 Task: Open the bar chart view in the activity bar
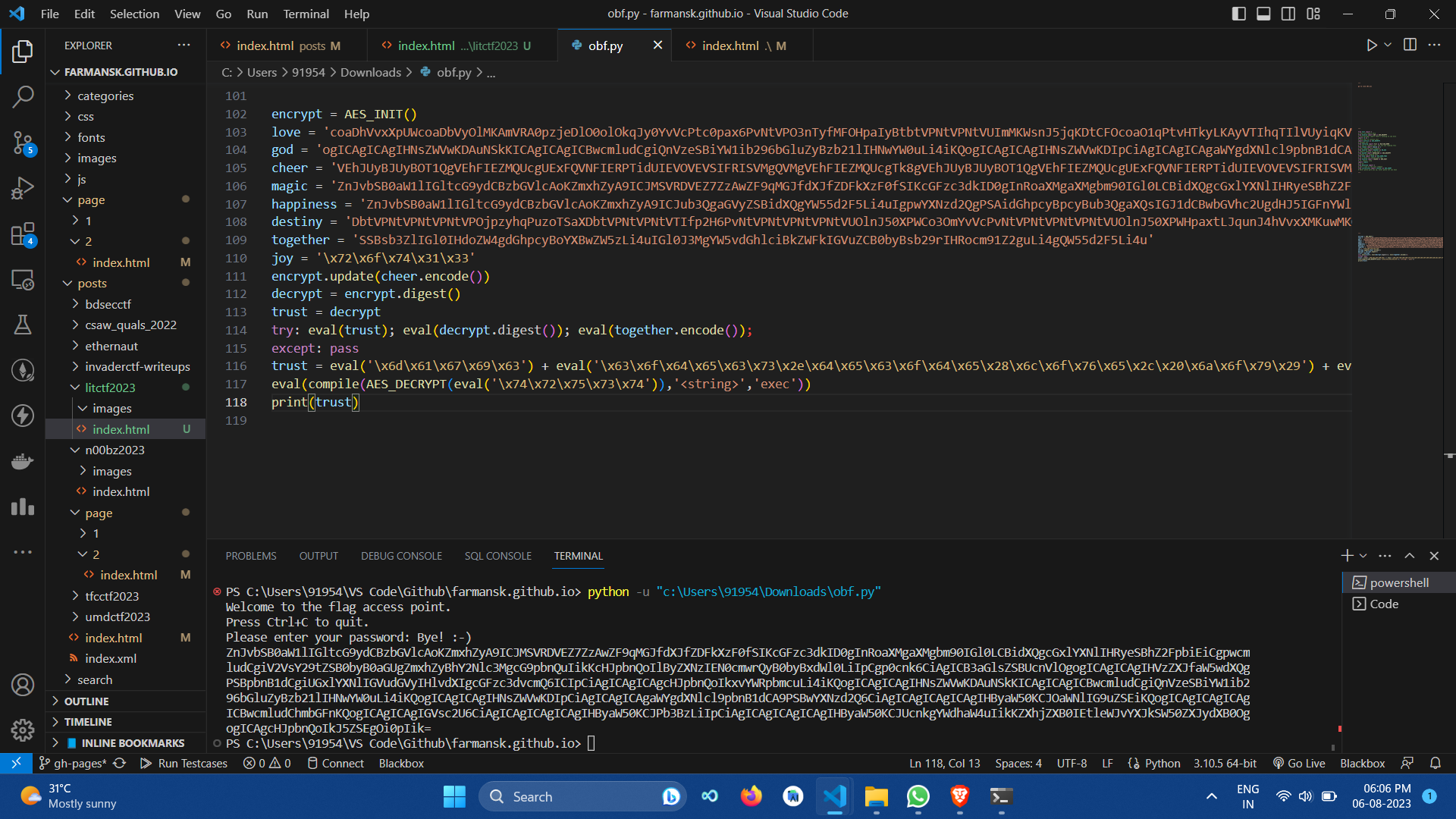23,507
